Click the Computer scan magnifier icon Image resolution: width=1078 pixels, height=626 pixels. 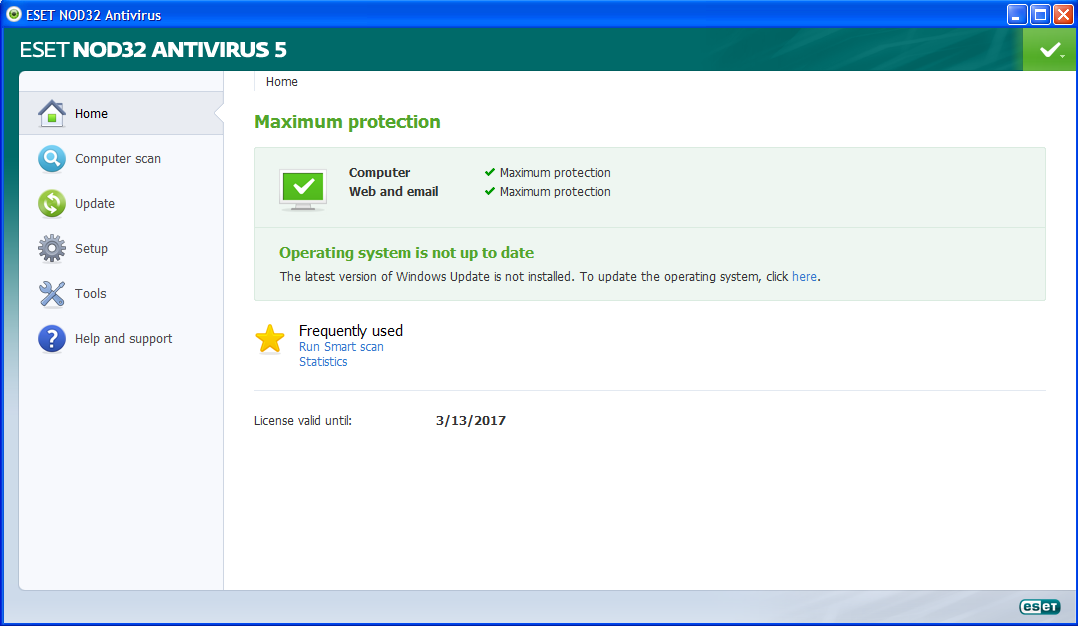[x=52, y=159]
